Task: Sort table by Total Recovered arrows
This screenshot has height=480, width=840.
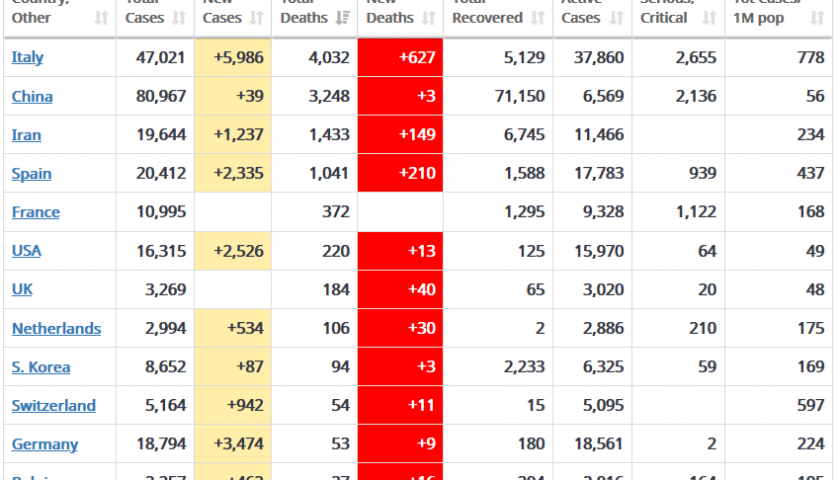Action: (x=537, y=18)
